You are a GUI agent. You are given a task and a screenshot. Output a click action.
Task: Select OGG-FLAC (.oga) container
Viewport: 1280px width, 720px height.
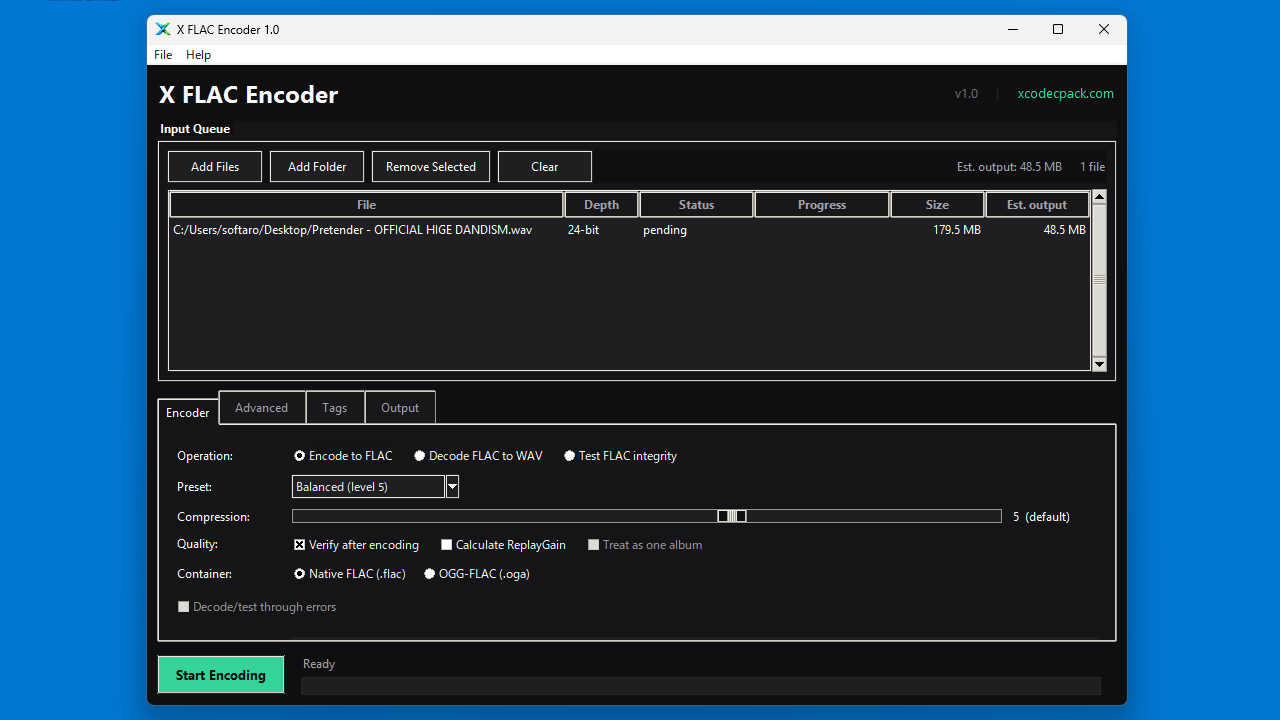pos(477,574)
